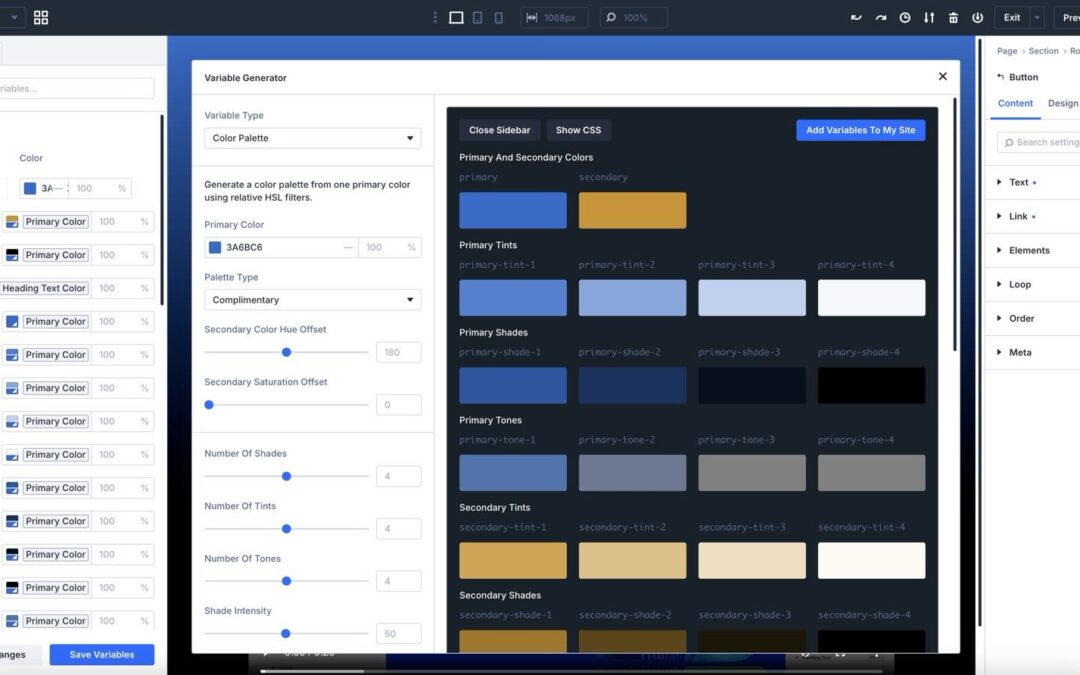
Task: Adjust the Number Of Tints slider
Action: [x=287, y=529]
